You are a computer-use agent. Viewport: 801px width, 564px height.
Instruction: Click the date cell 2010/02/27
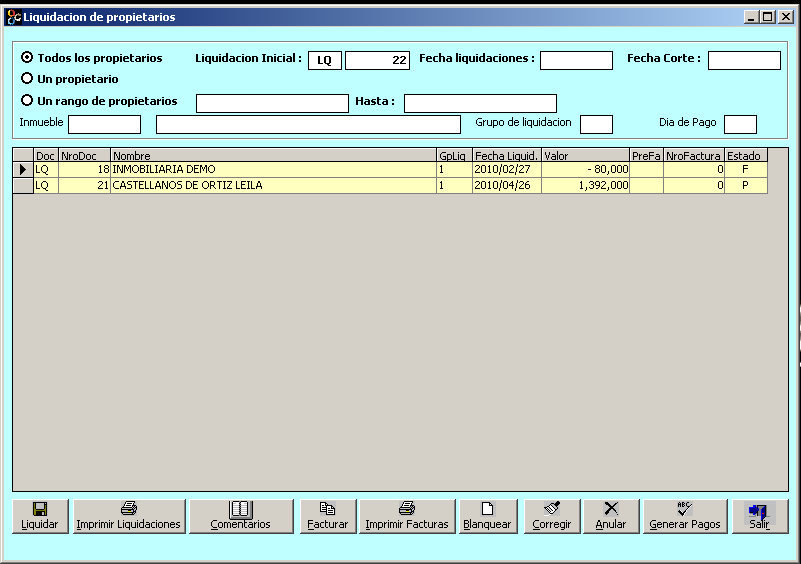tap(507, 170)
